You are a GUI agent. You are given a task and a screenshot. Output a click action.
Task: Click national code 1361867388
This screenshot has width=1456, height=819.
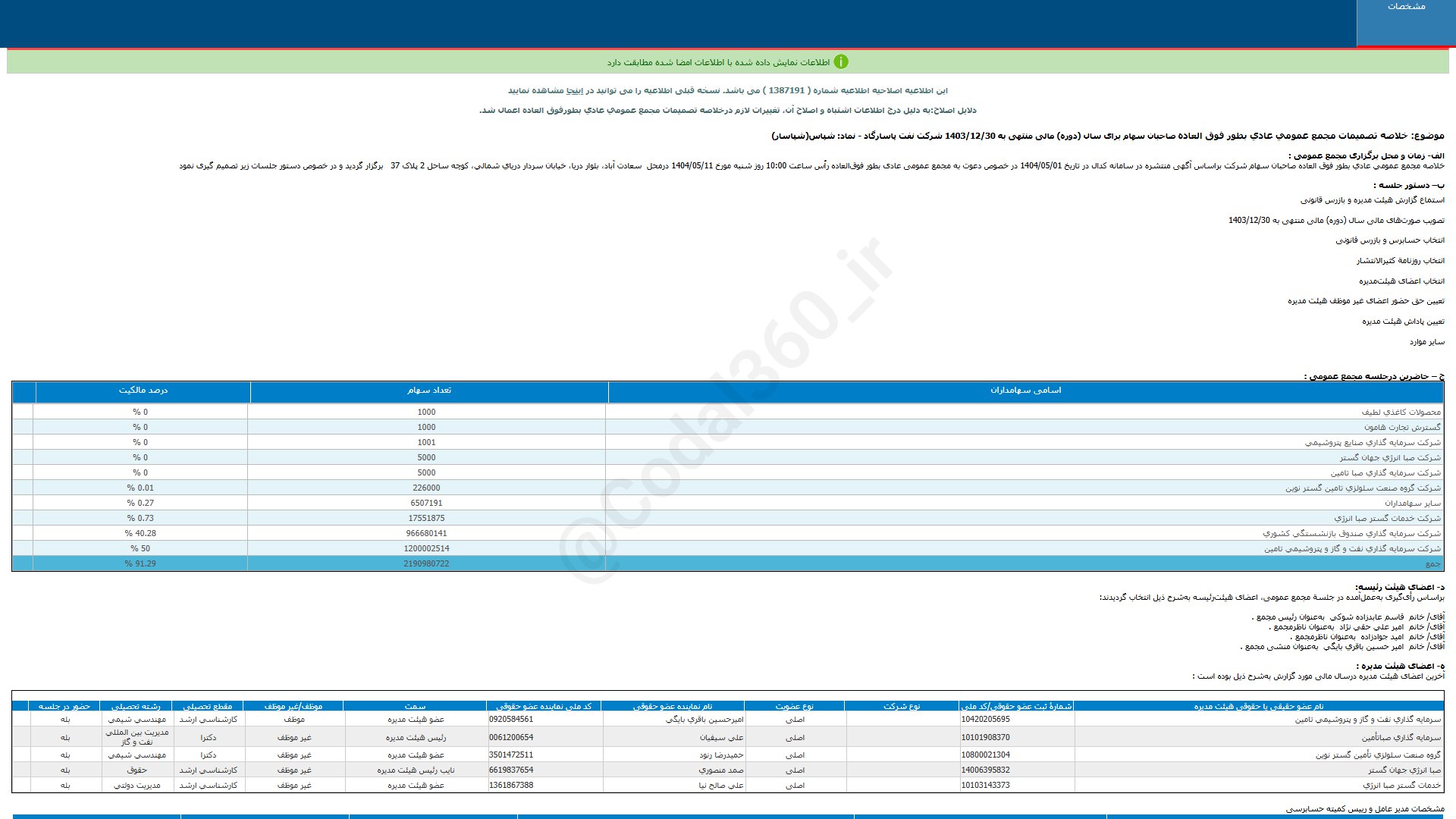pyautogui.click(x=511, y=785)
